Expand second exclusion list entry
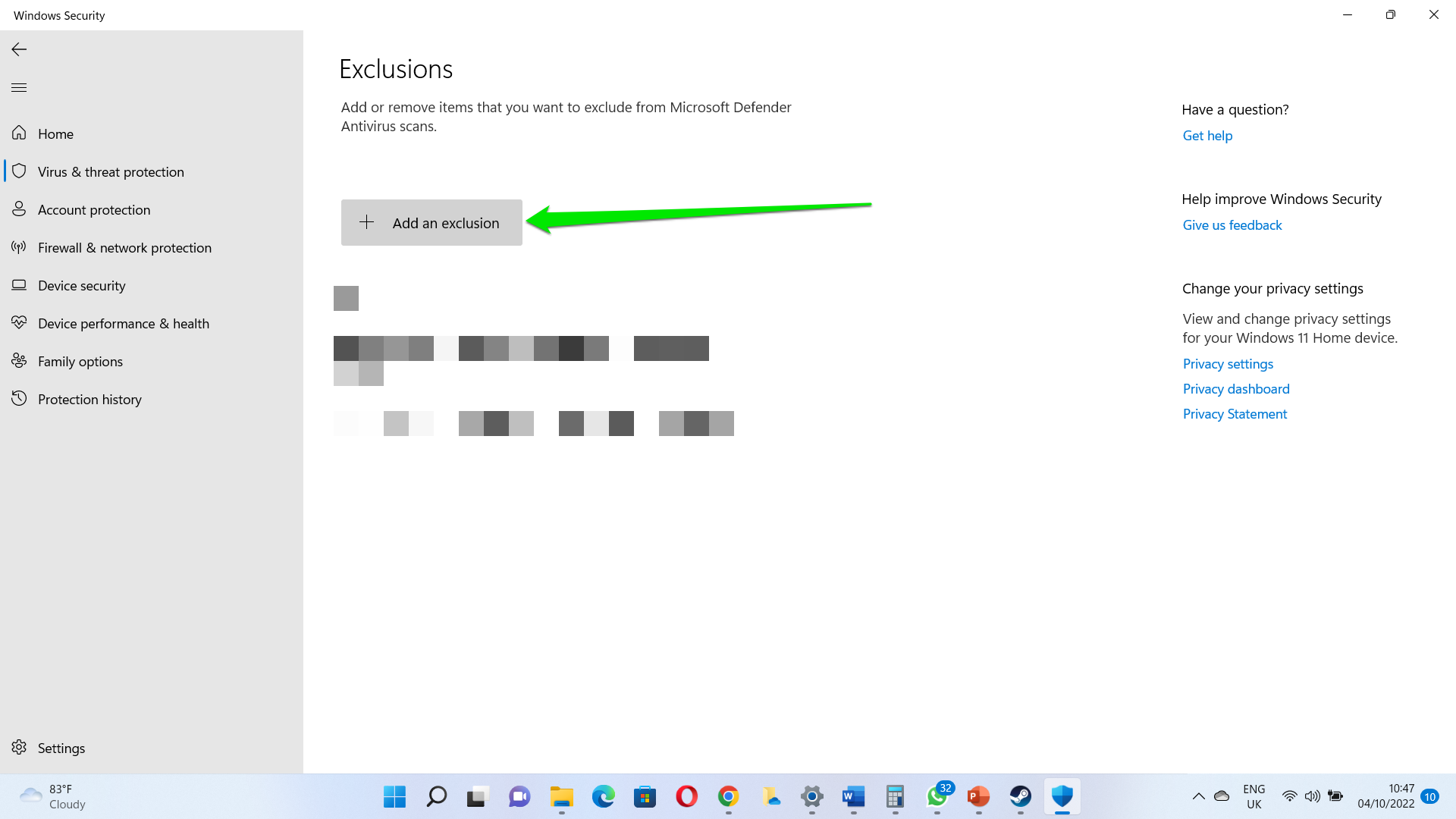The image size is (1456, 819). [346, 423]
